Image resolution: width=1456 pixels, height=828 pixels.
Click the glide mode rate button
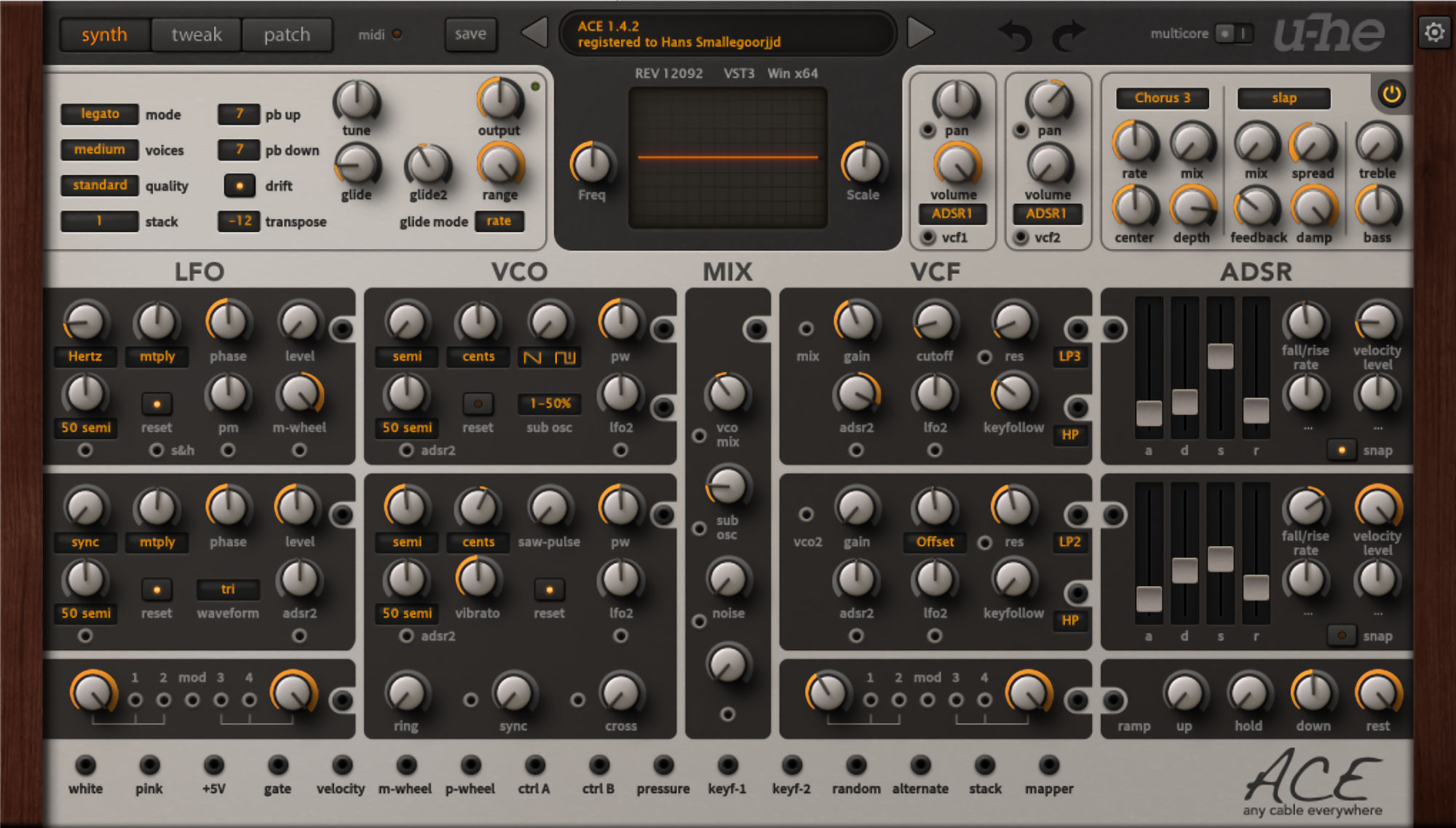[x=499, y=221]
